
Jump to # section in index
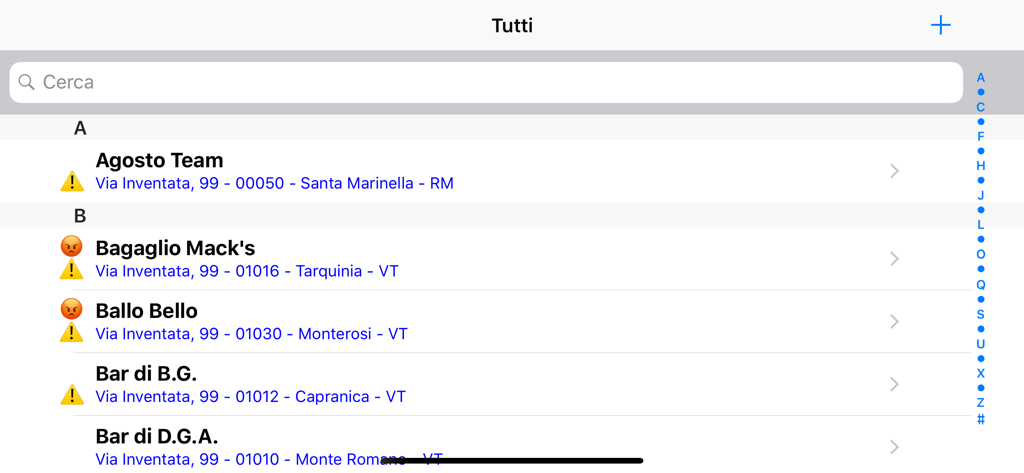(x=981, y=419)
